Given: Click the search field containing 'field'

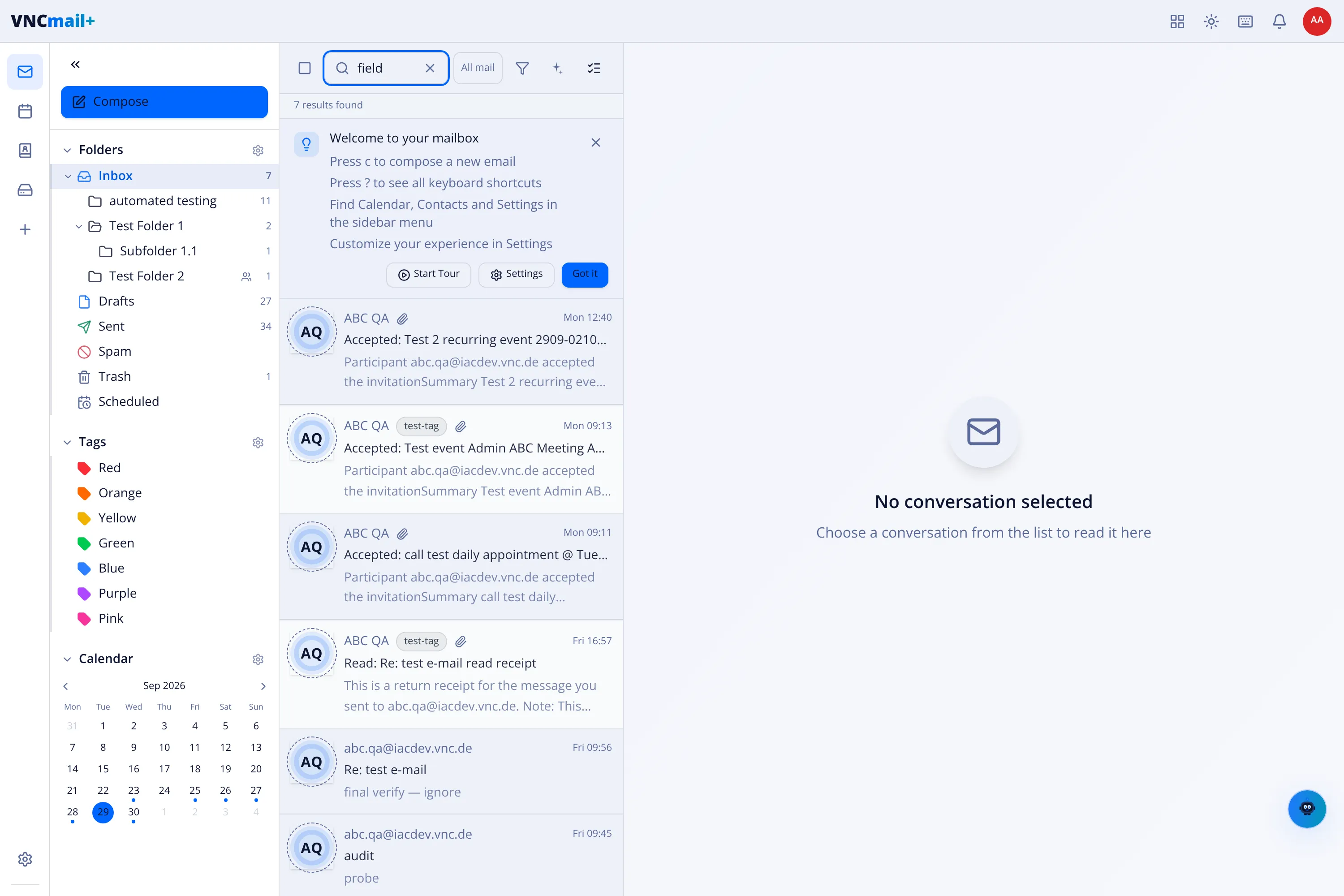Looking at the screenshot, I should (386, 68).
